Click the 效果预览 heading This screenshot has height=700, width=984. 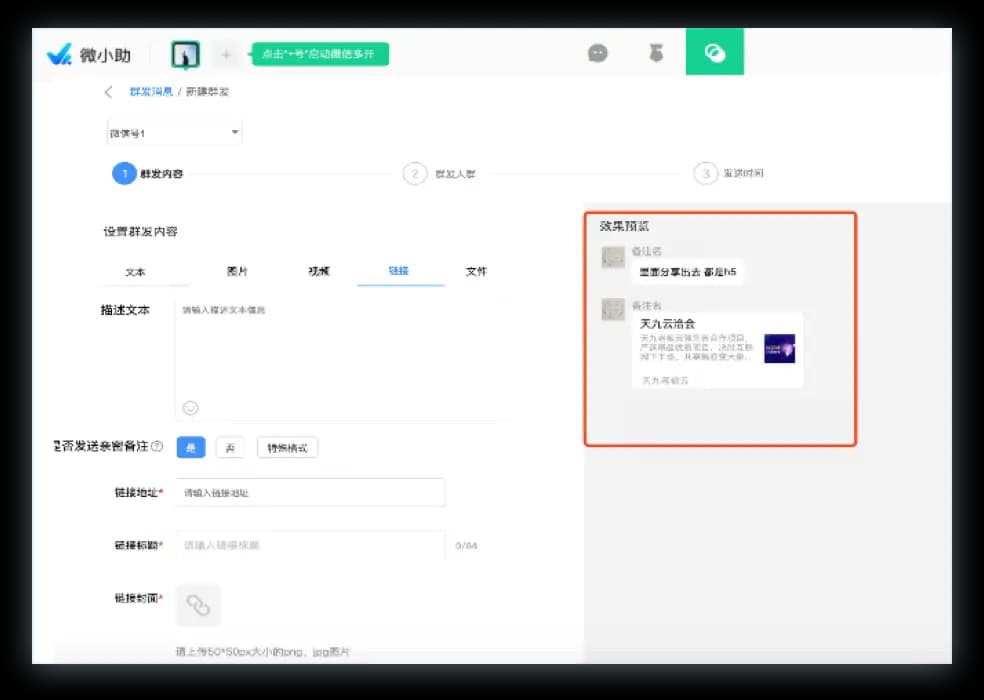point(624,226)
